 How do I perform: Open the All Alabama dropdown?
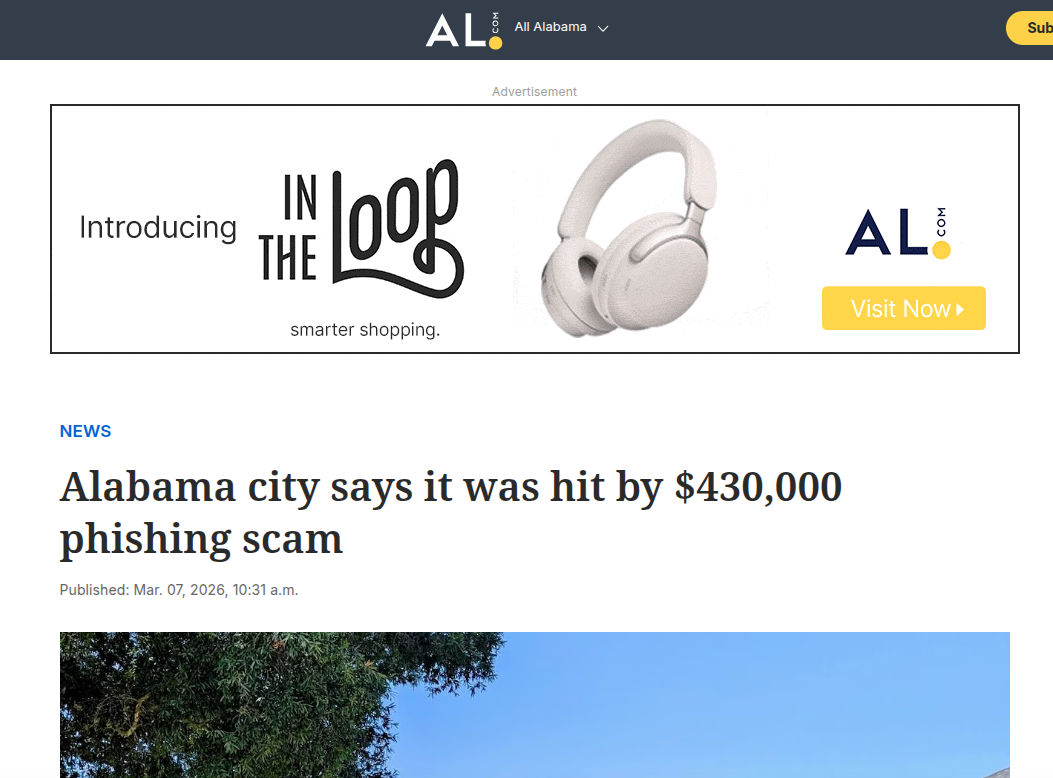tap(561, 28)
